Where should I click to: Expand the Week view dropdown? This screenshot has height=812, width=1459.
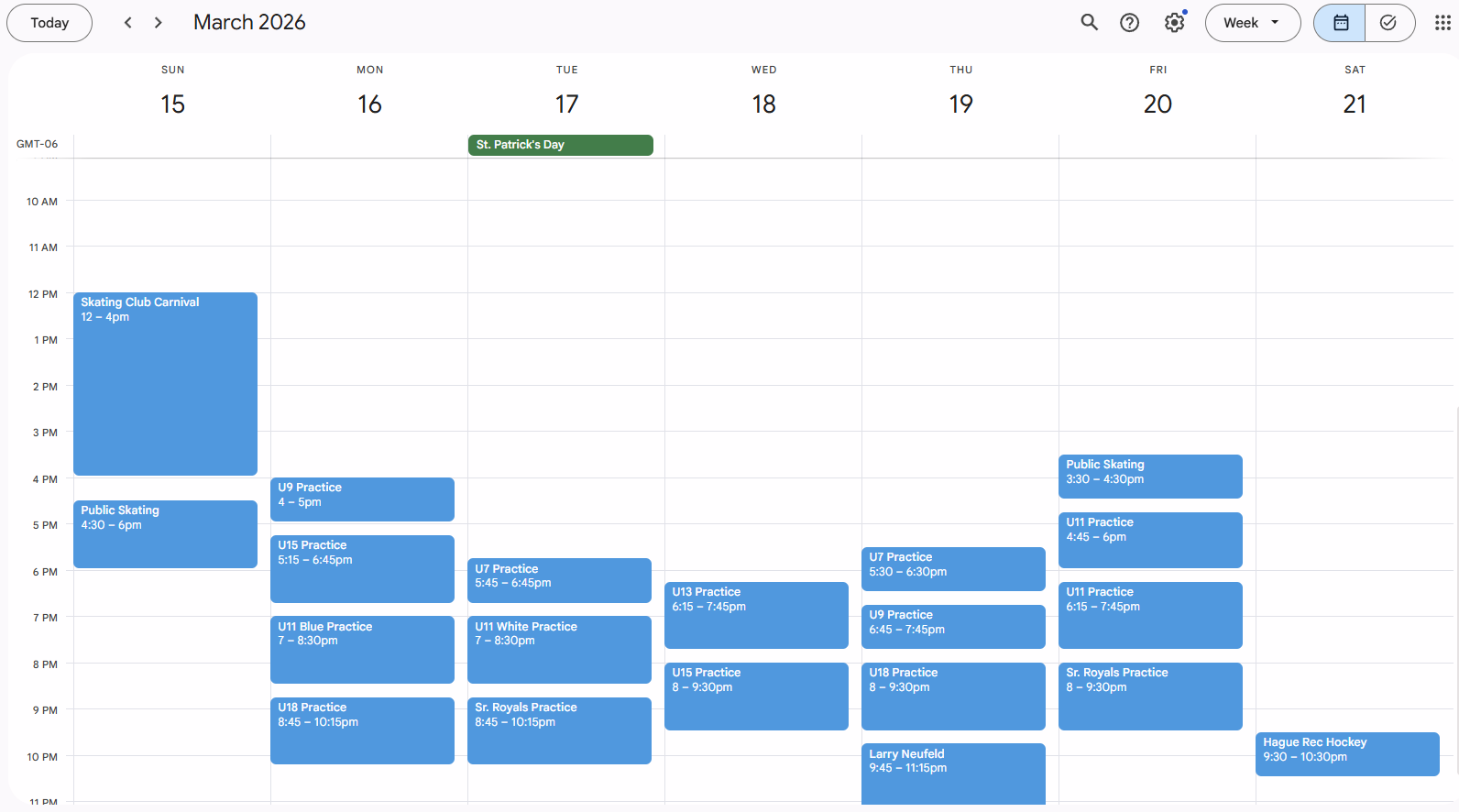[1252, 23]
